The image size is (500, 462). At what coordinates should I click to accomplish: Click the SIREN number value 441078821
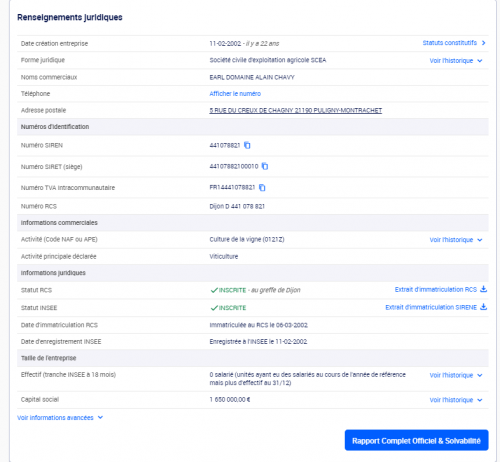[x=225, y=145]
